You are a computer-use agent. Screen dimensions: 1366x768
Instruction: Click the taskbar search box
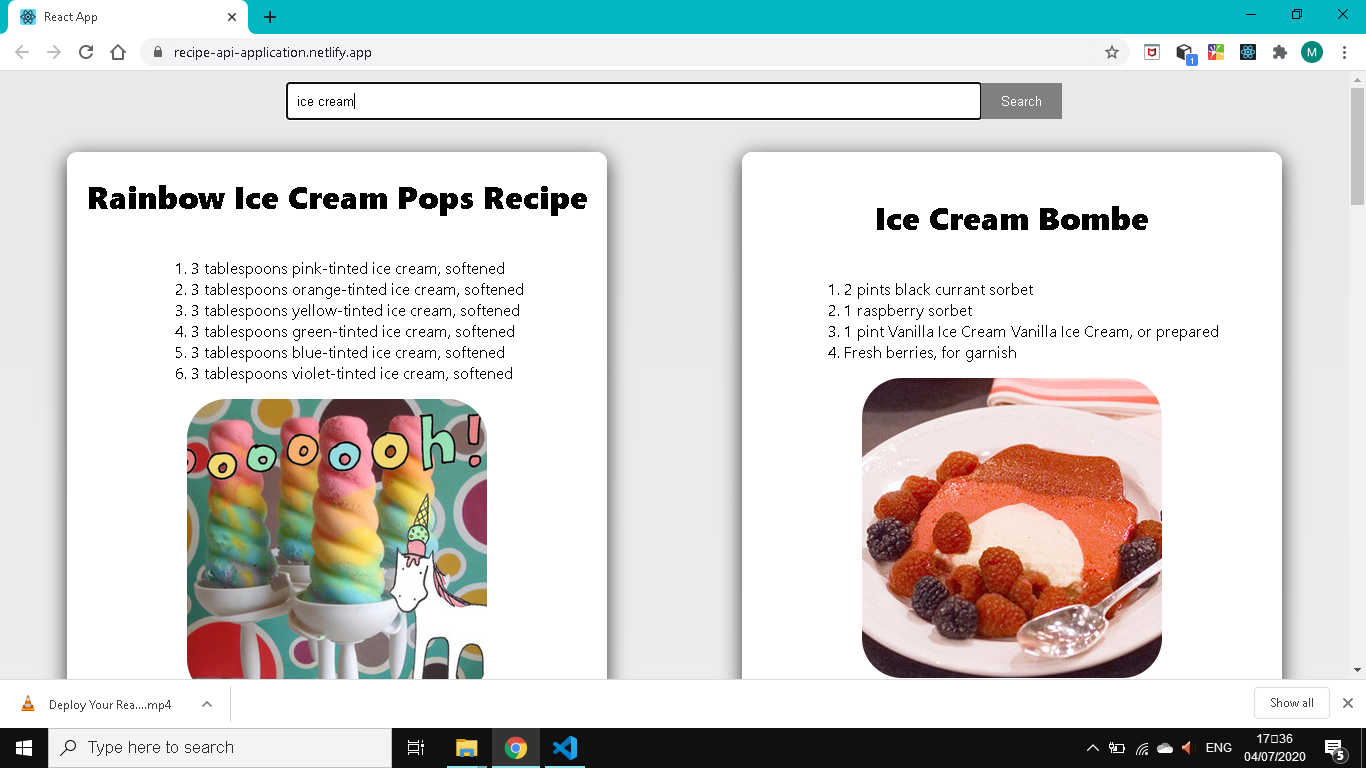point(220,748)
